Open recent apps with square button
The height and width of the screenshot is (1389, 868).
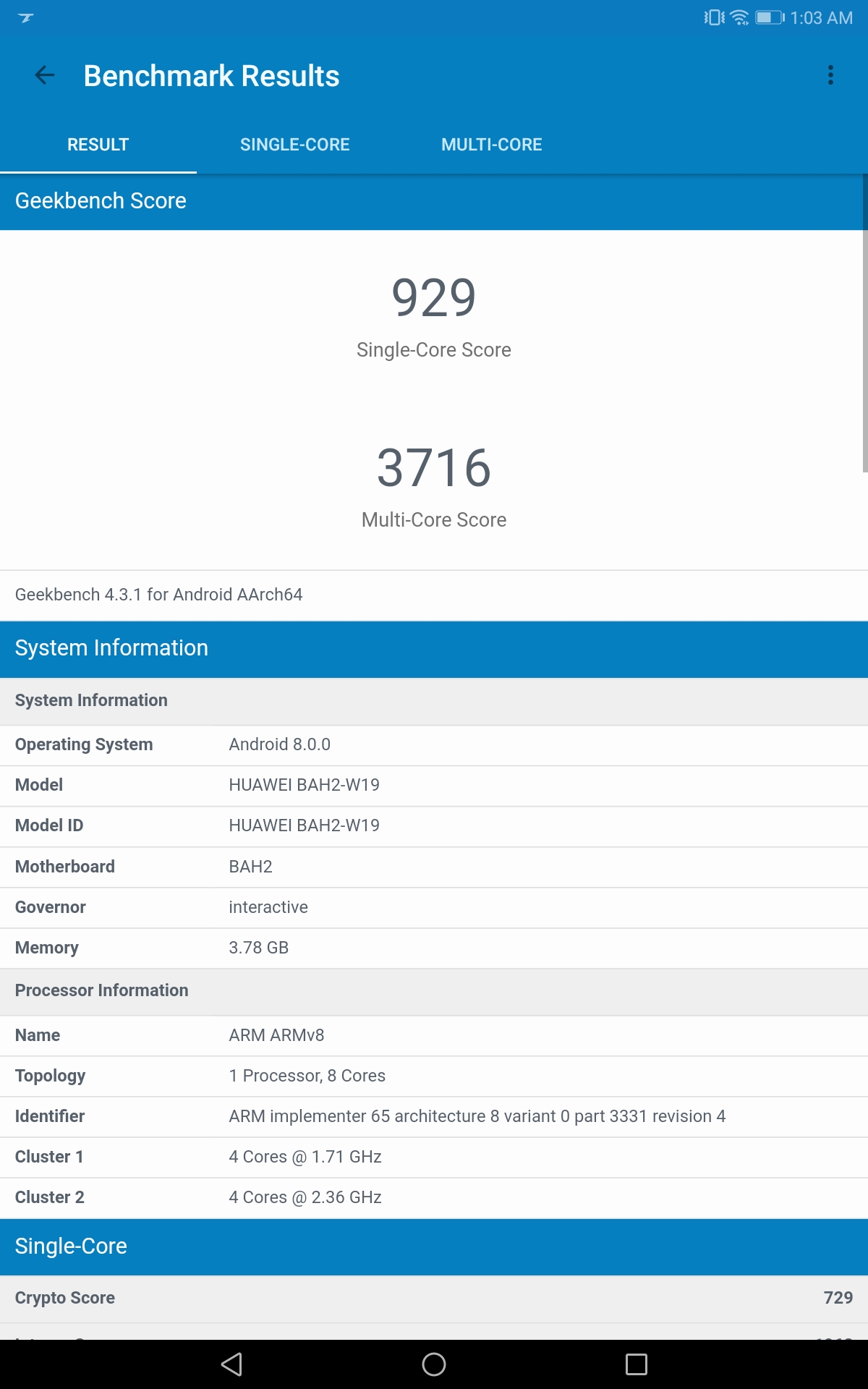(x=636, y=1364)
